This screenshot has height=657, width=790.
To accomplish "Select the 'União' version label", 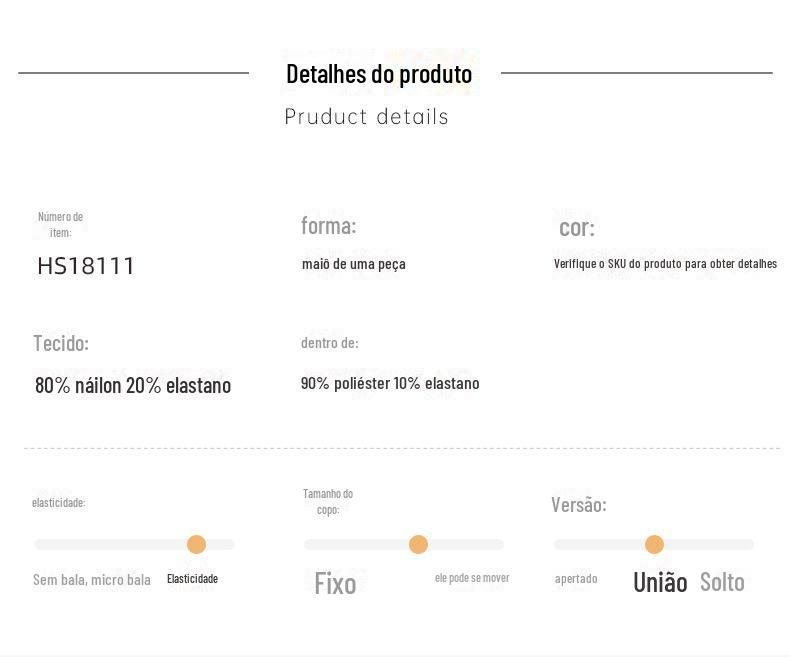I will 660,582.
